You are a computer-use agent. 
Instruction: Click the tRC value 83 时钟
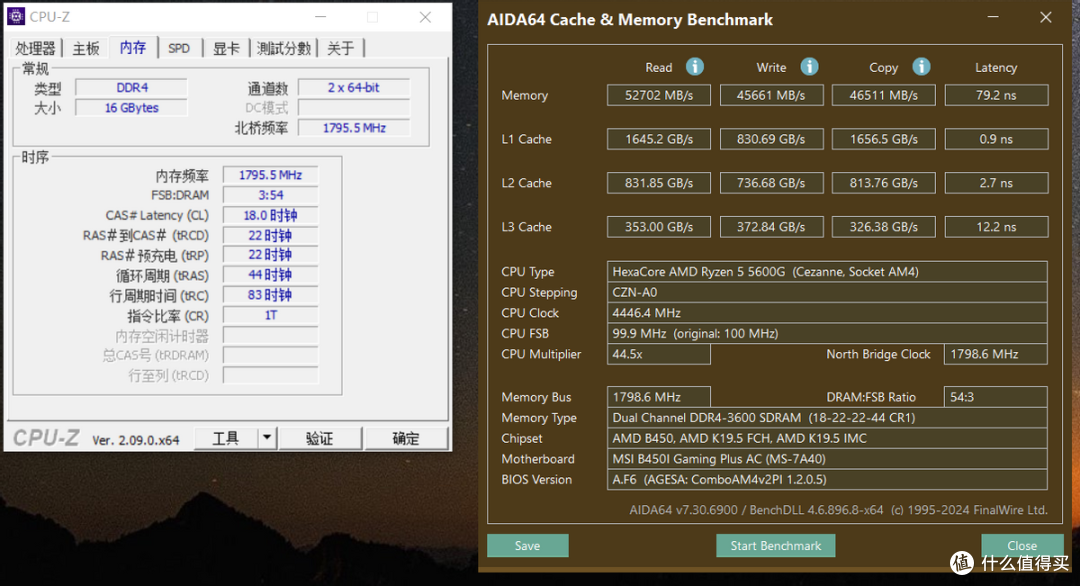(x=271, y=295)
